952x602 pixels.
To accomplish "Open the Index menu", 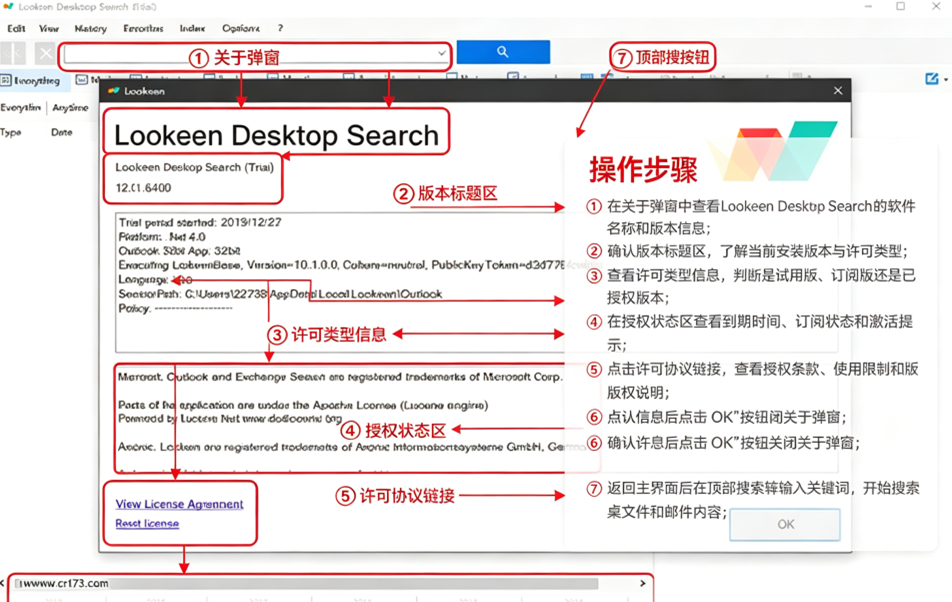I will click(x=192, y=29).
